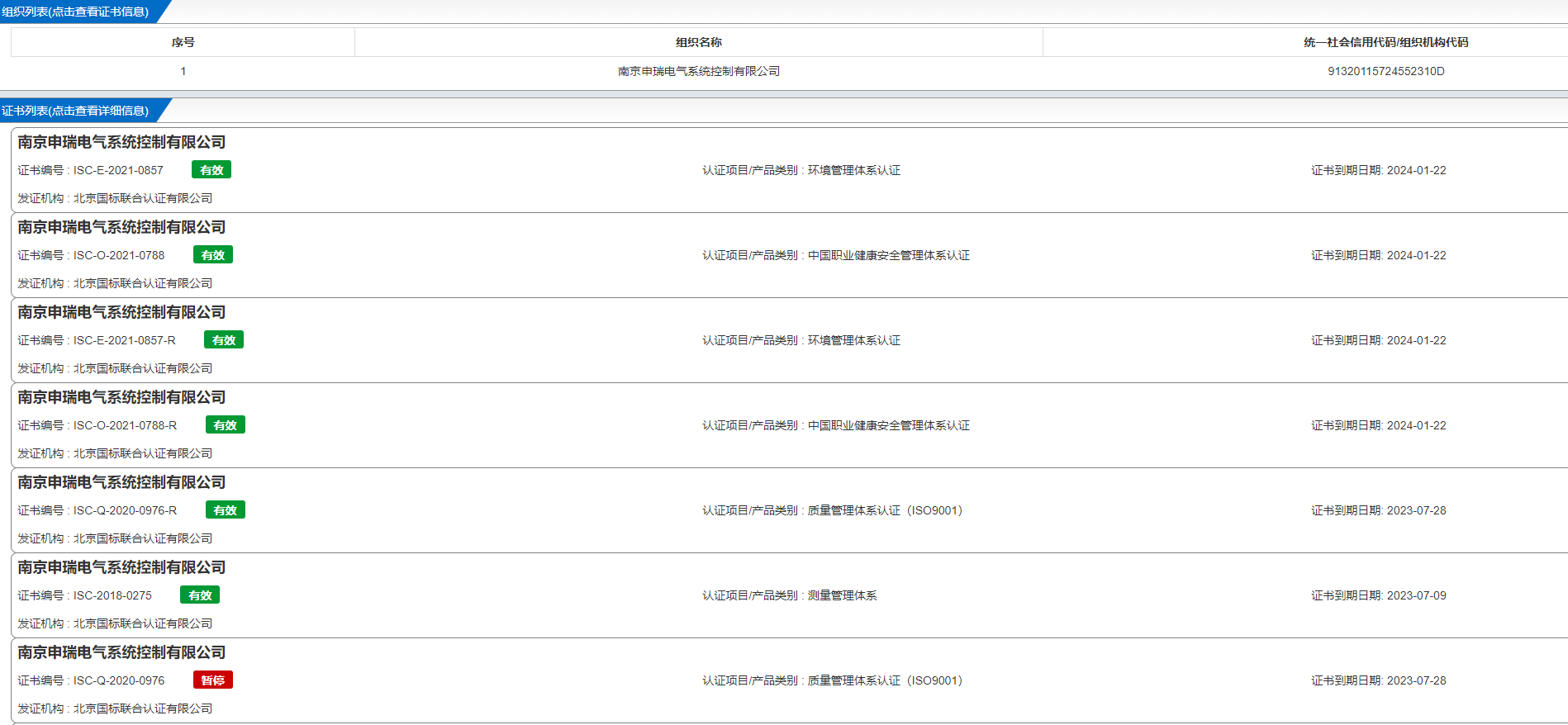Click company title of ISC-E-2021-0857 card
Image resolution: width=1568 pixels, height=725 pixels.
121,142
